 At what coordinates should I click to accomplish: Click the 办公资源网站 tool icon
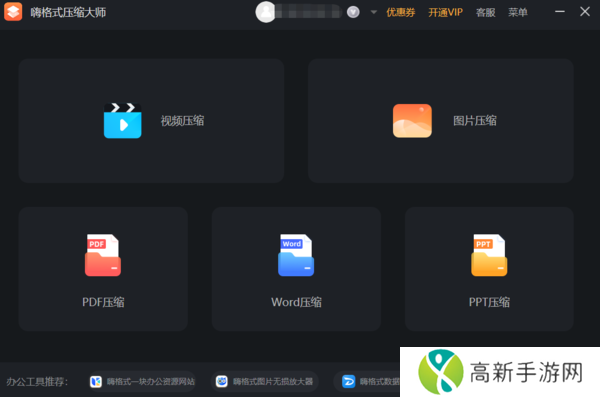point(96,381)
